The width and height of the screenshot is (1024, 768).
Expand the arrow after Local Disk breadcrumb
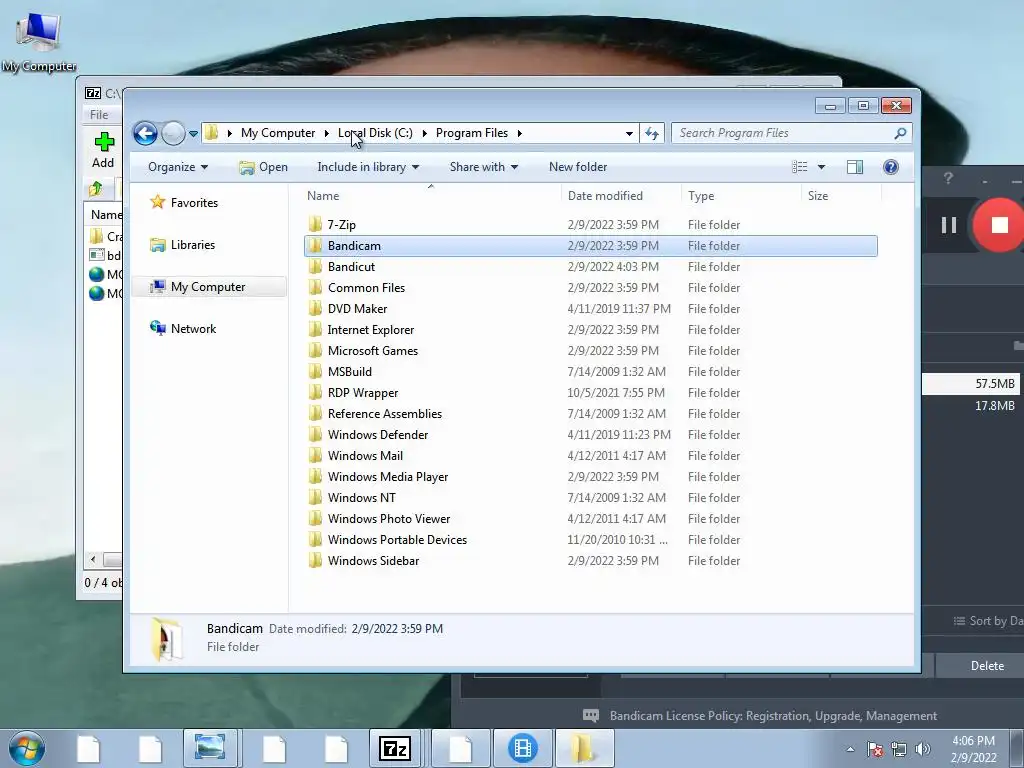(x=424, y=133)
